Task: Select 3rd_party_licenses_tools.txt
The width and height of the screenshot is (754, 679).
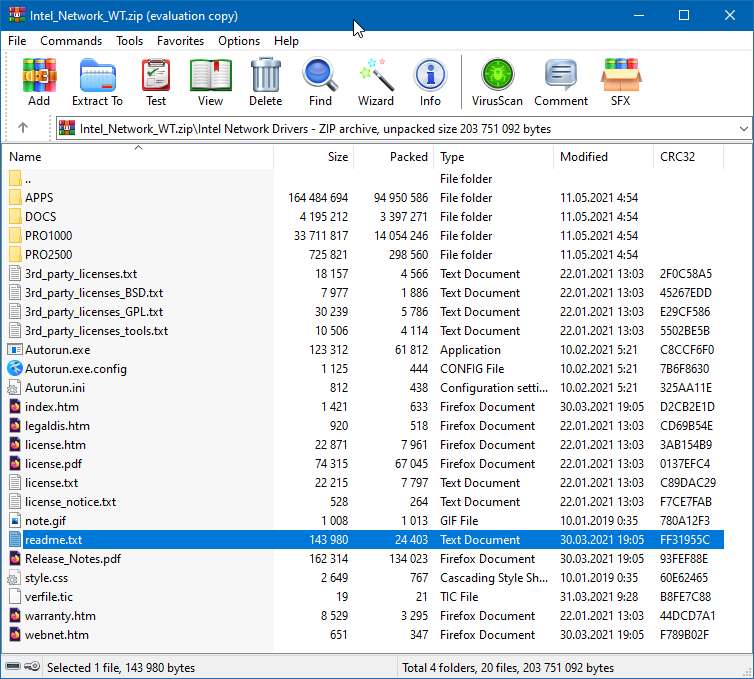Action: (364, 331)
